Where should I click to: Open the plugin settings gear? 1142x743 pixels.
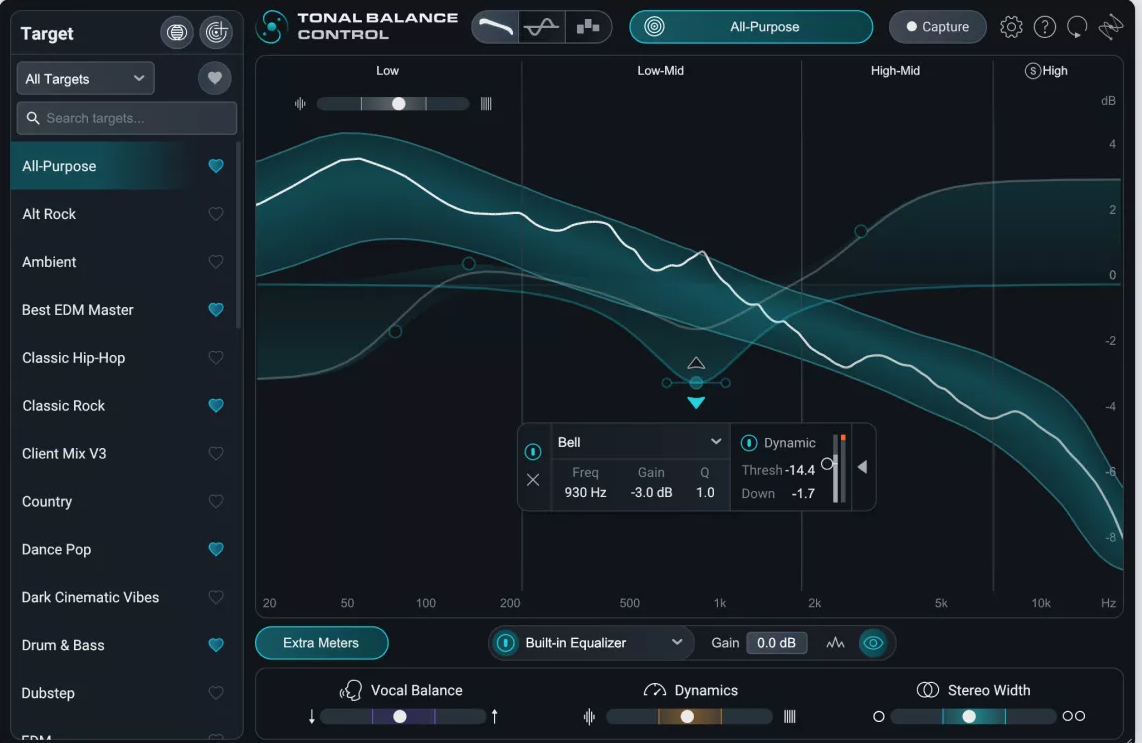tap(1011, 26)
